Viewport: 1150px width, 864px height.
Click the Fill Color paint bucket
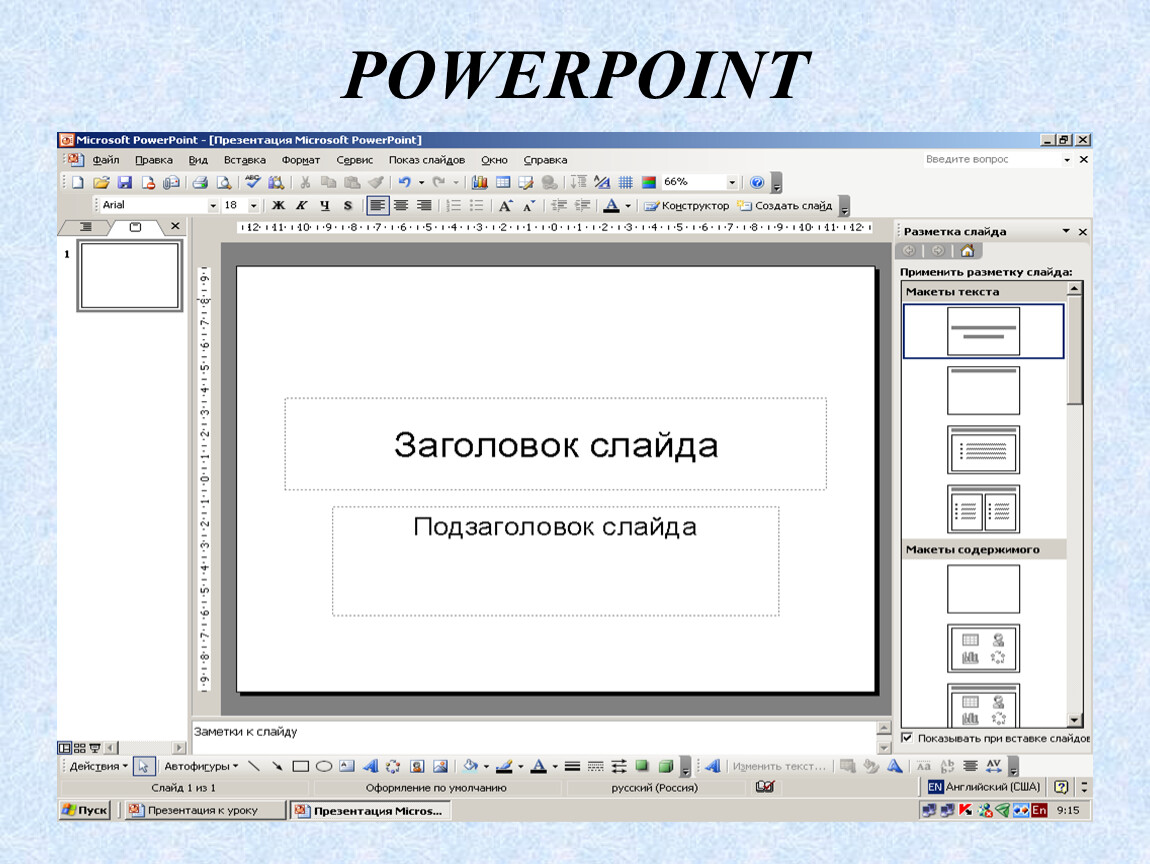[x=470, y=766]
